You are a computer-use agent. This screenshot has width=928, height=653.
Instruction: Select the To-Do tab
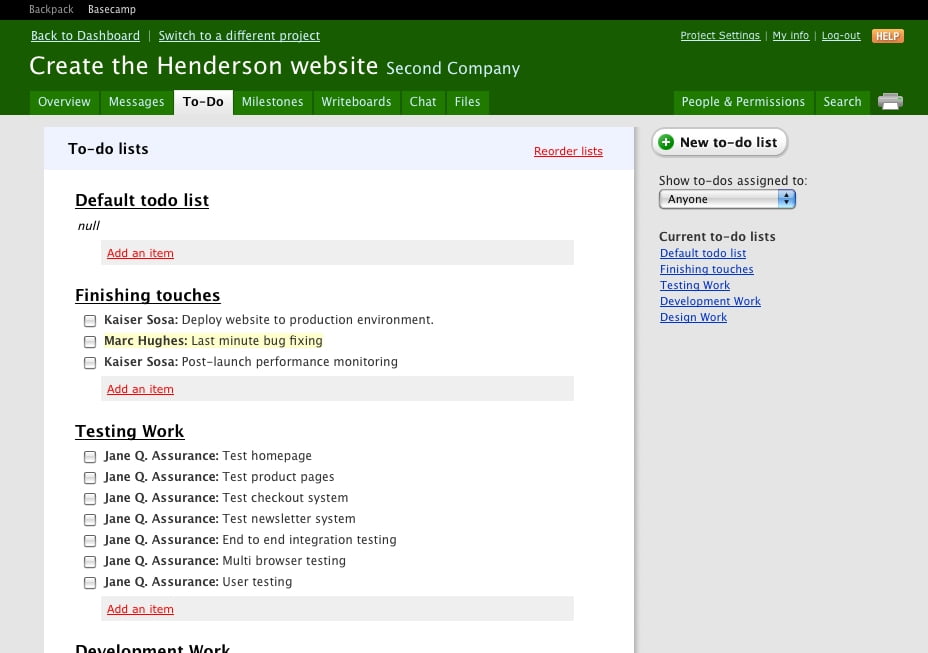203,102
